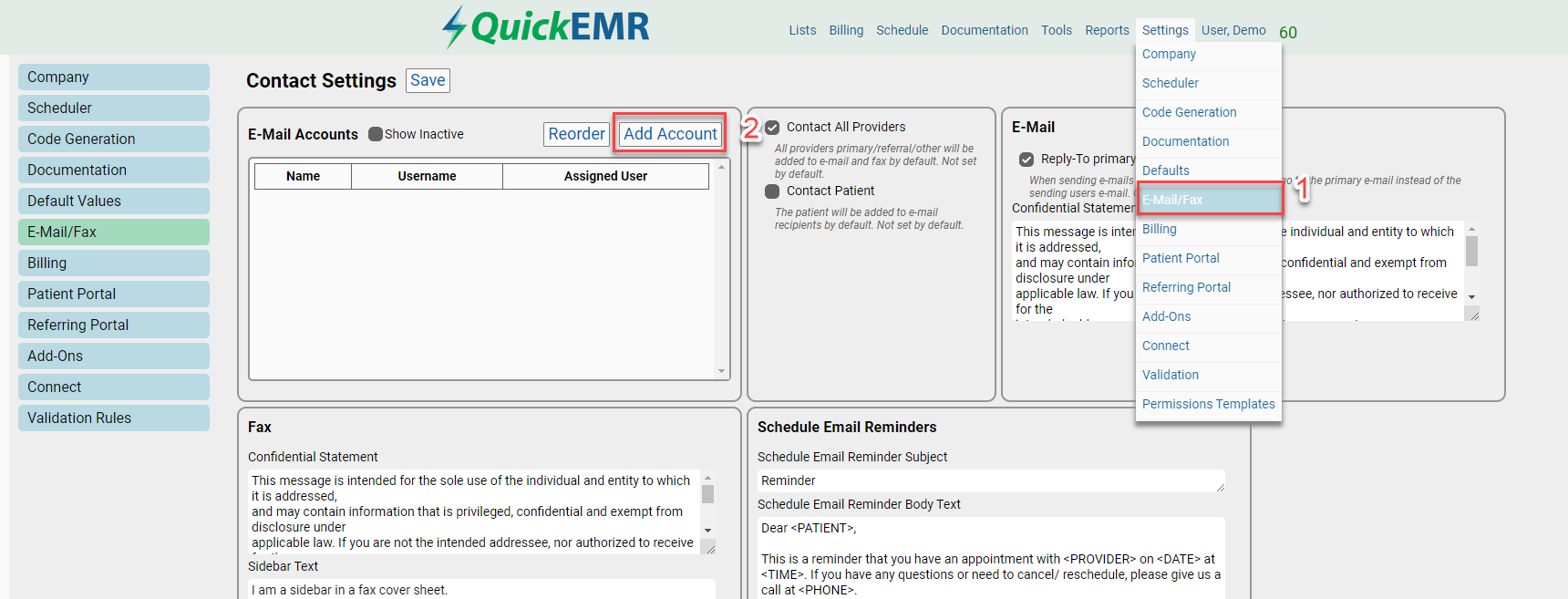The image size is (1568, 599).
Task: Choose Validation in Settings dropdown
Action: [1209, 376]
